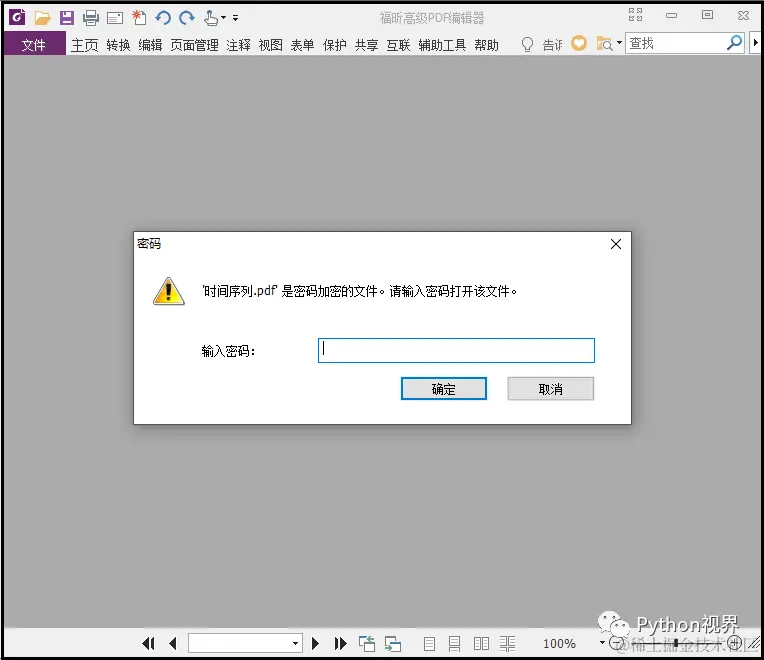
Task: Select continuous facing view icon
Action: 507,643
